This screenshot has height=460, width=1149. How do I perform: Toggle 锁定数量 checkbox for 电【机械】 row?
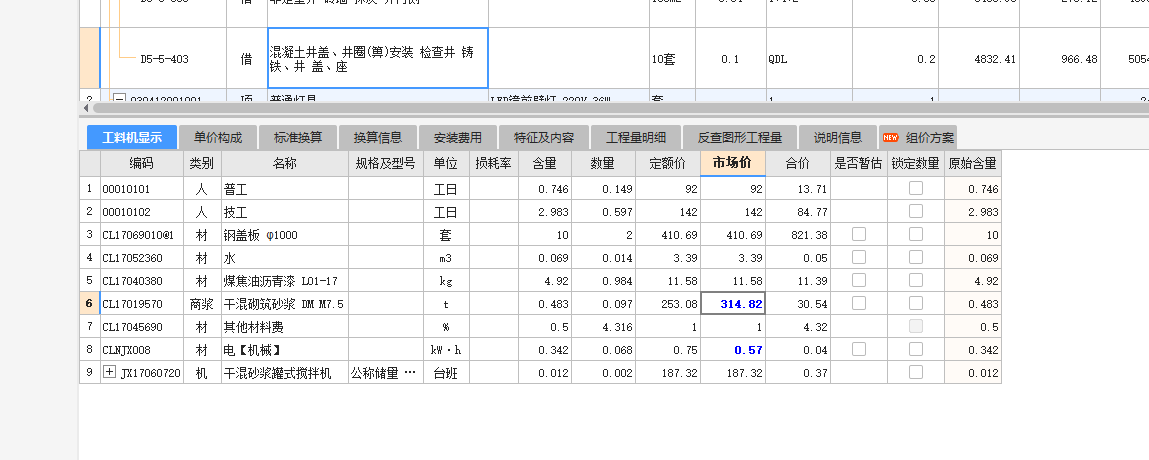tap(915, 349)
